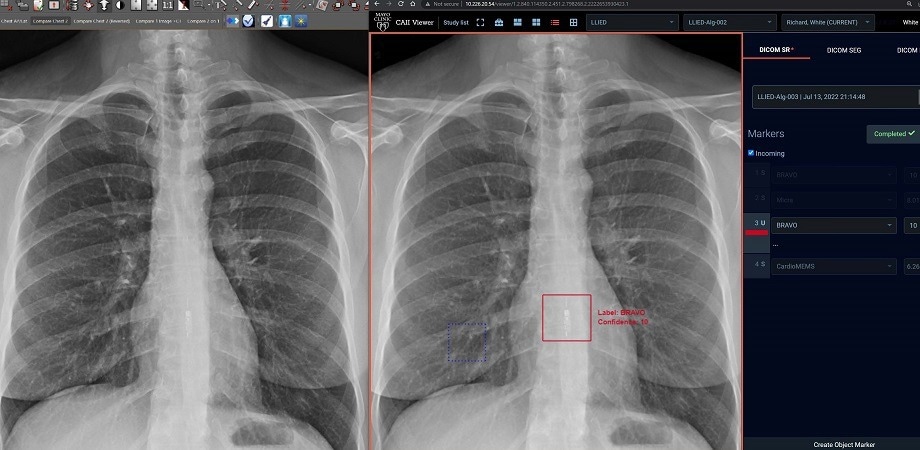
Task: Click the pan/move arrows icon
Action: point(89,5)
